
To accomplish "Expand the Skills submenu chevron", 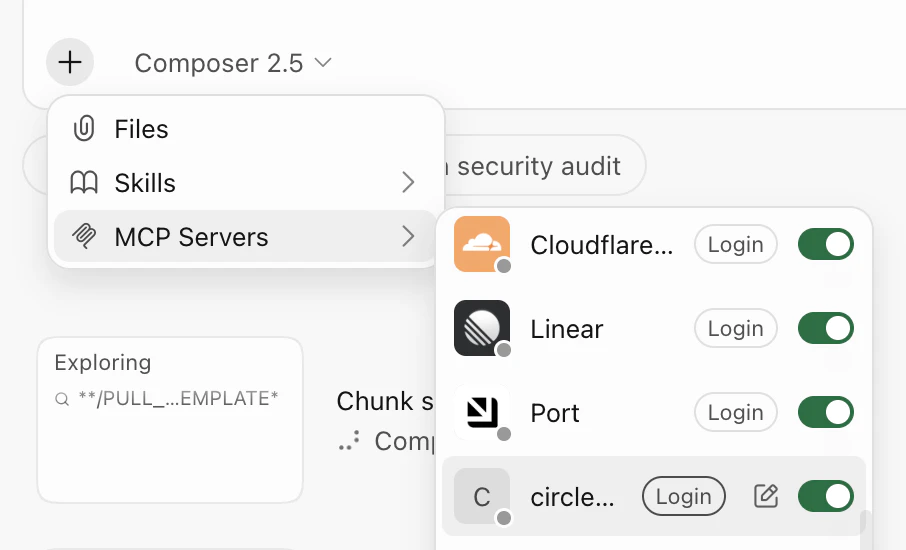I will pyautogui.click(x=409, y=183).
